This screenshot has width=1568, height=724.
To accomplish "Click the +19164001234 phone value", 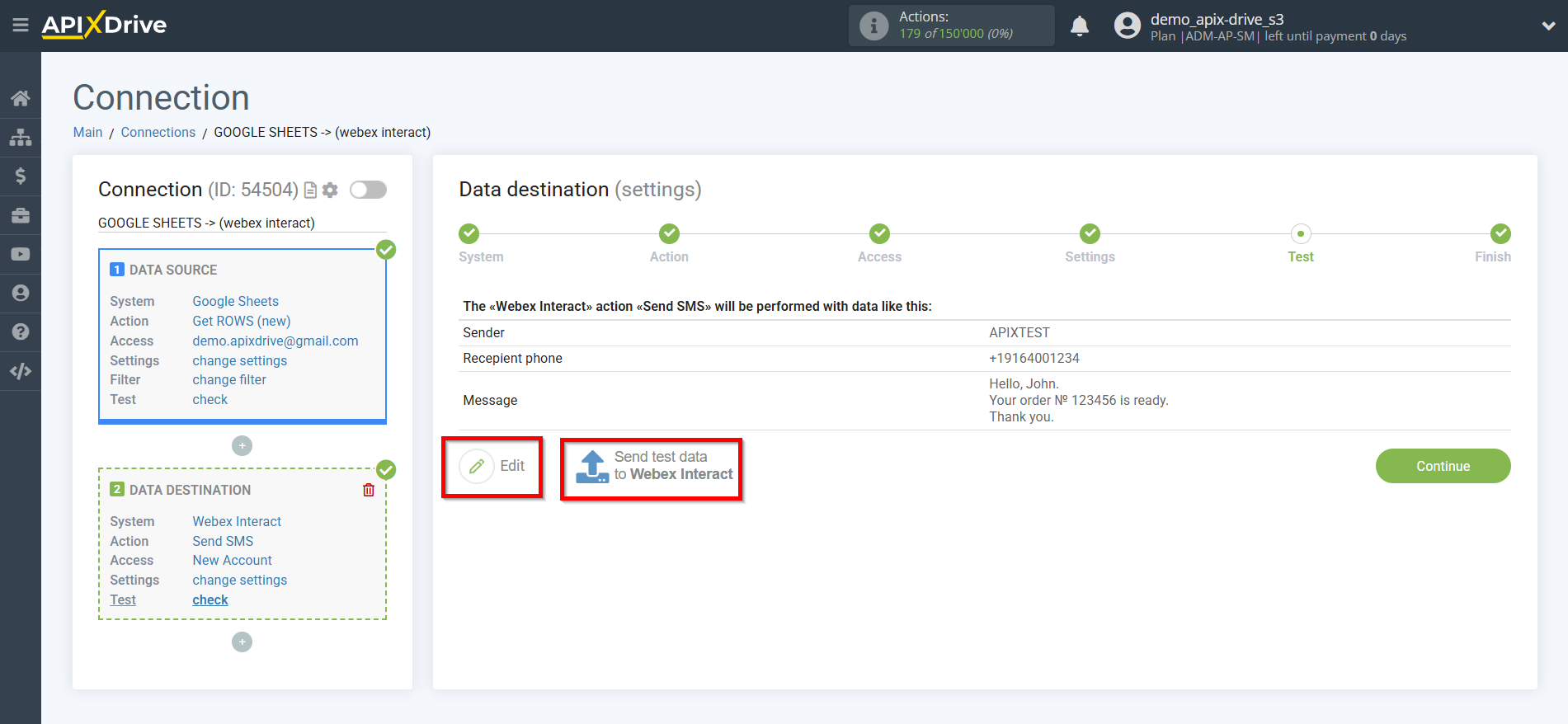I will point(1034,359).
